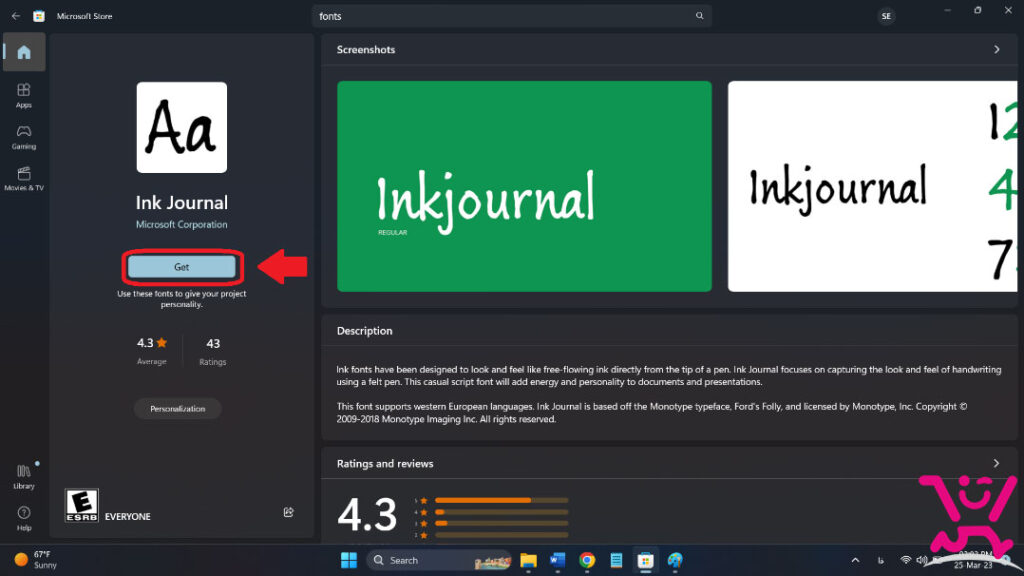Viewport: 1024px width, 576px height.
Task: Open the green Inkjournal screenshot
Action: (524, 186)
